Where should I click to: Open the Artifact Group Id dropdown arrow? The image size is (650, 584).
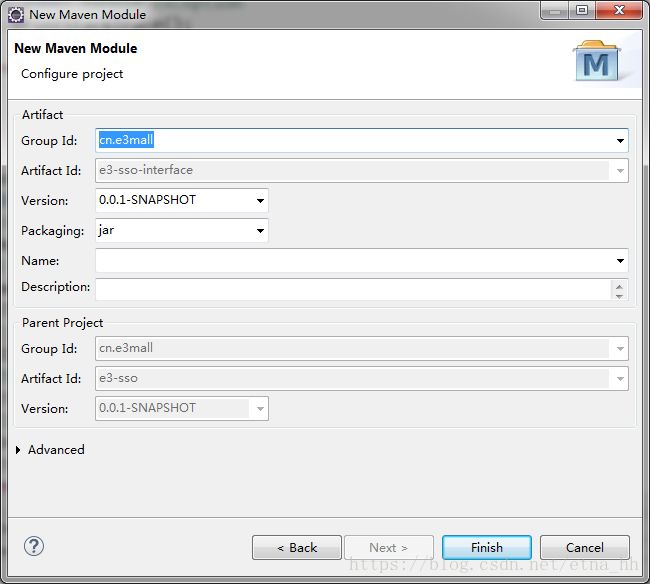(620, 141)
